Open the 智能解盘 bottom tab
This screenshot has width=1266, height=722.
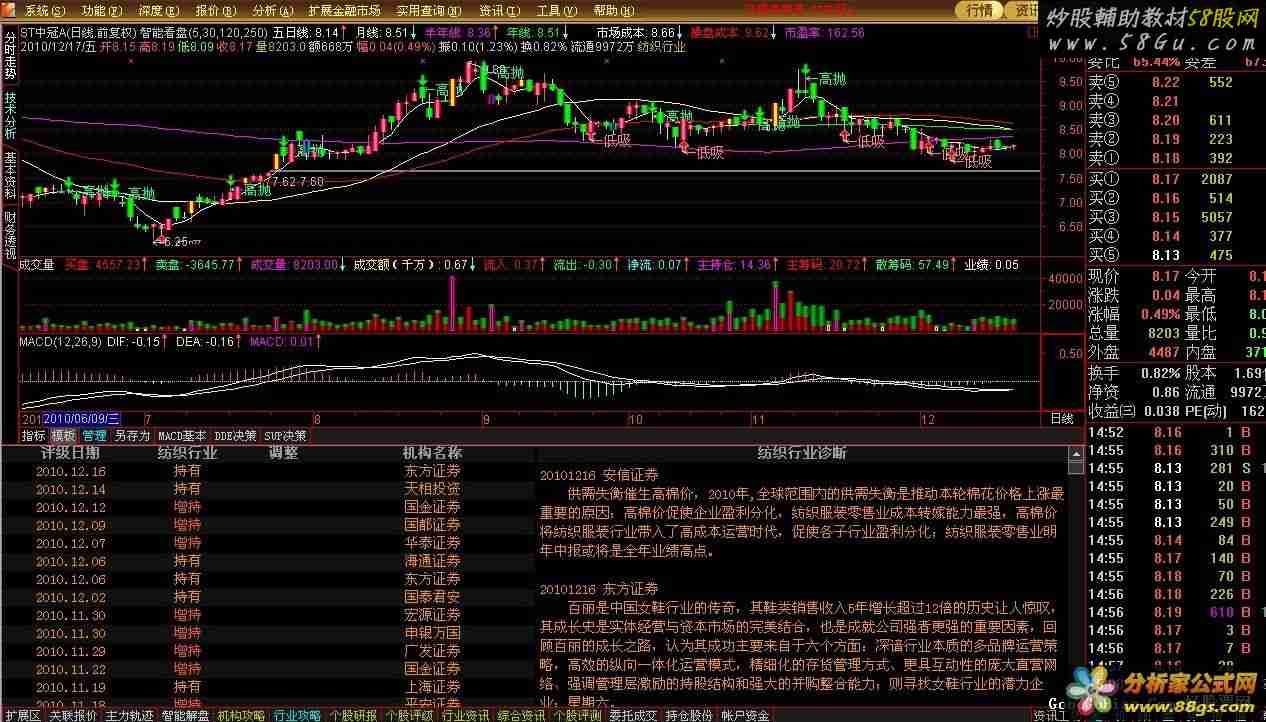point(186,715)
